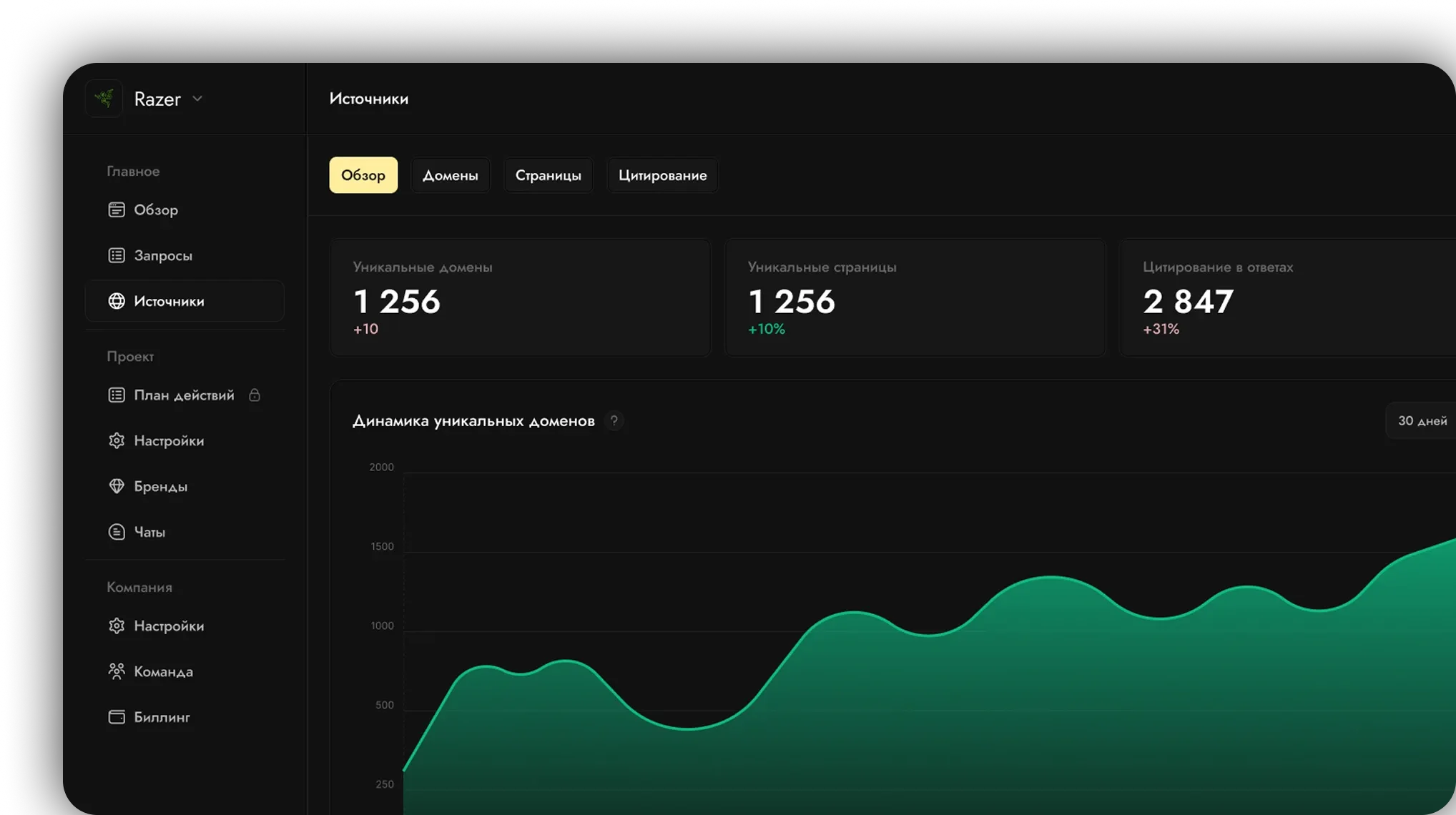Open Обзор via its sidebar icon

coord(117,209)
